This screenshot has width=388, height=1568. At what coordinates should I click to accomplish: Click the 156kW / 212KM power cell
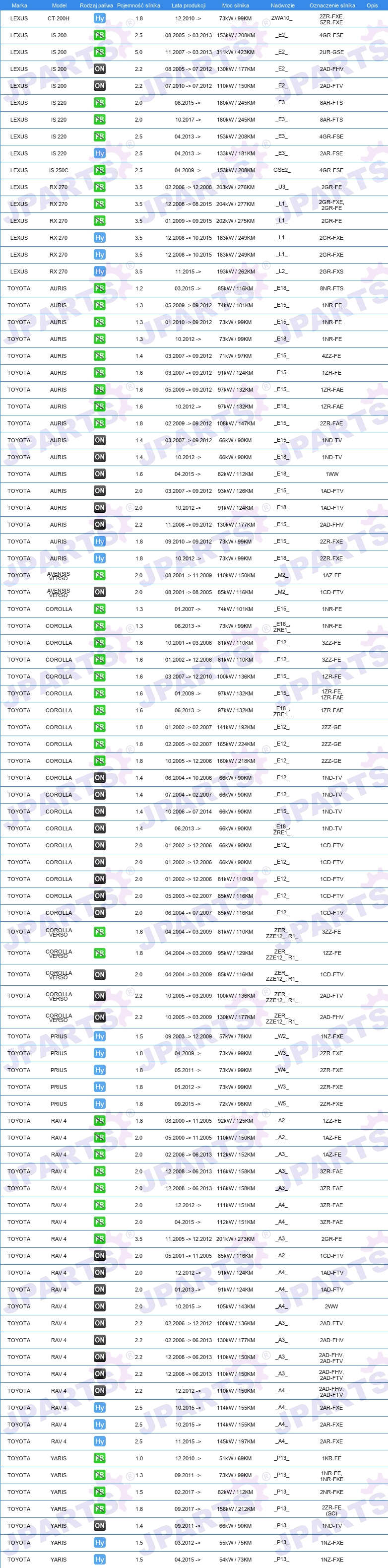pos(235,1509)
